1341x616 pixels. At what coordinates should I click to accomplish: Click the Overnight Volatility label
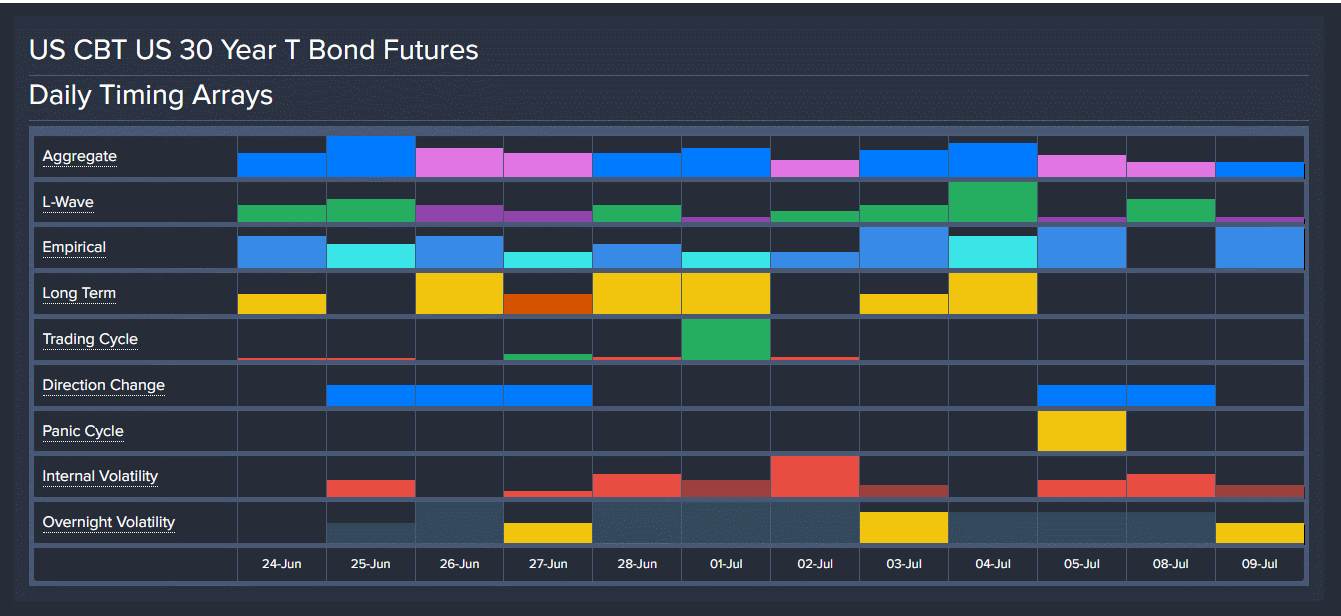tap(108, 522)
